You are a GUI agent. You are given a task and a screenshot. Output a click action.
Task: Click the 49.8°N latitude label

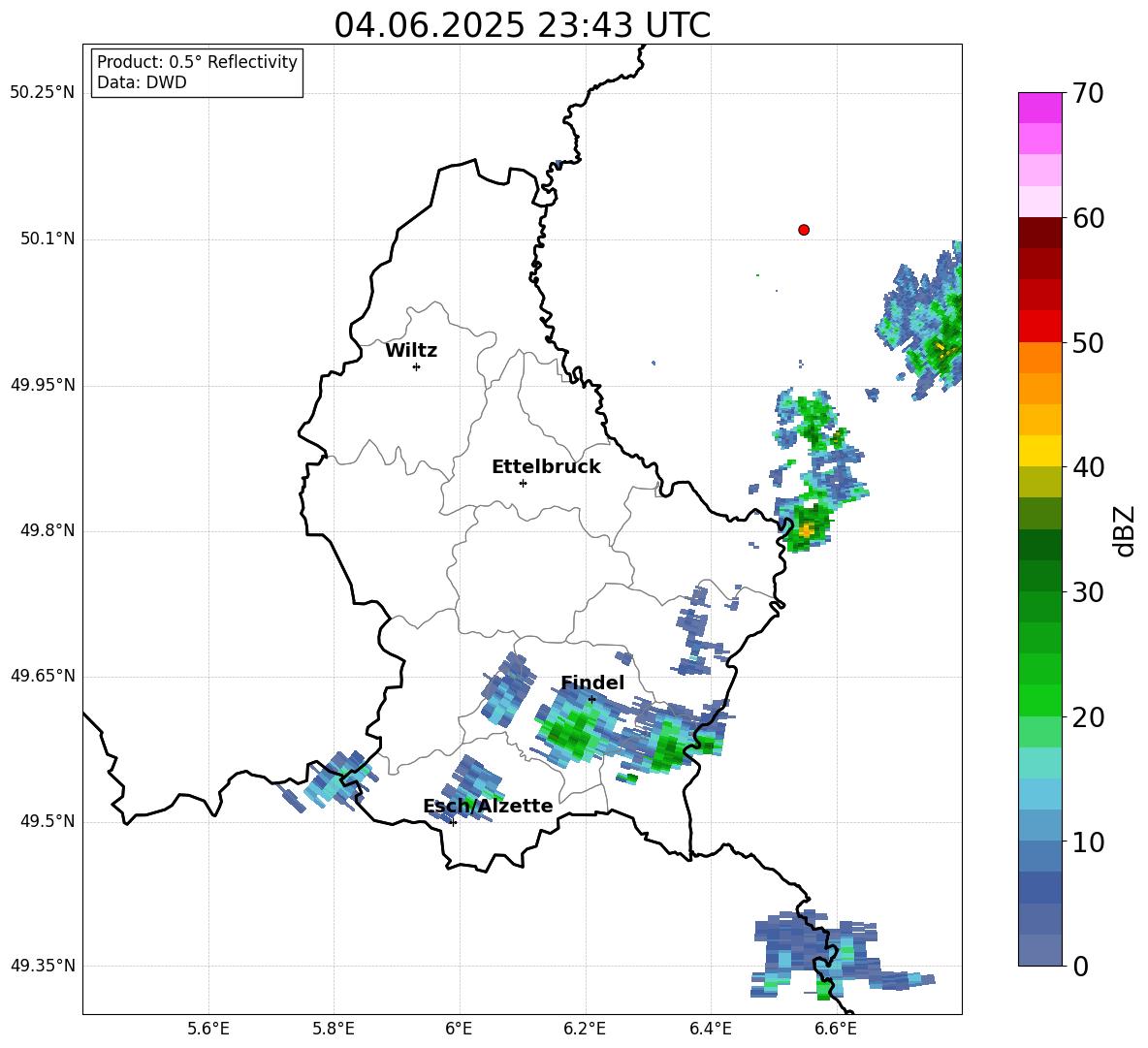[x=48, y=530]
